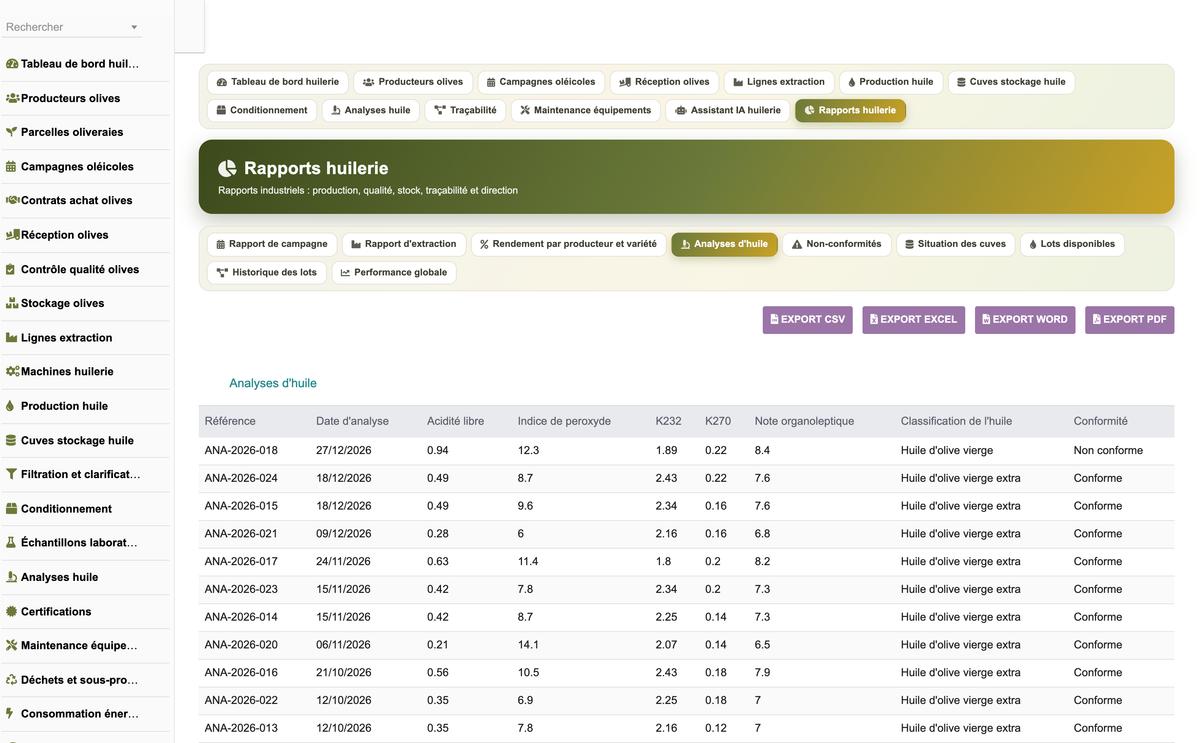The height and width of the screenshot is (743, 1200).
Task: Click Production huile droplet icon in sidebar
Action: 12,406
